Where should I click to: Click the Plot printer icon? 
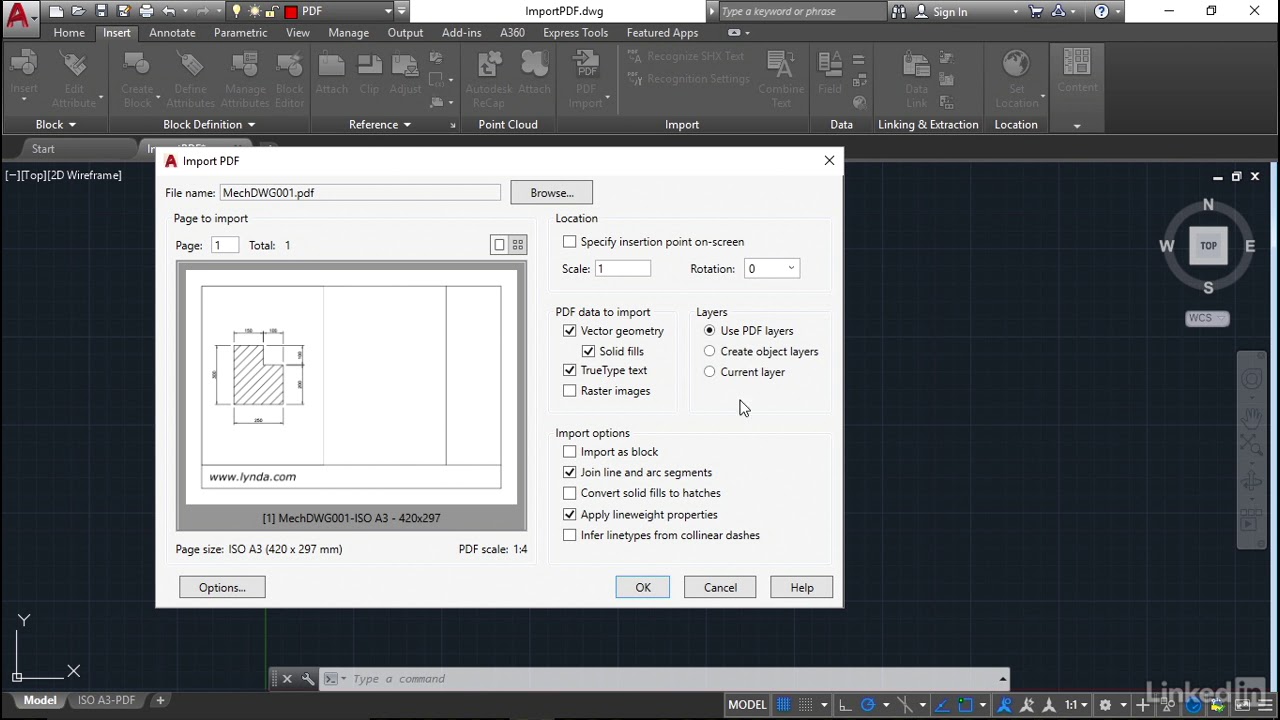point(146,12)
